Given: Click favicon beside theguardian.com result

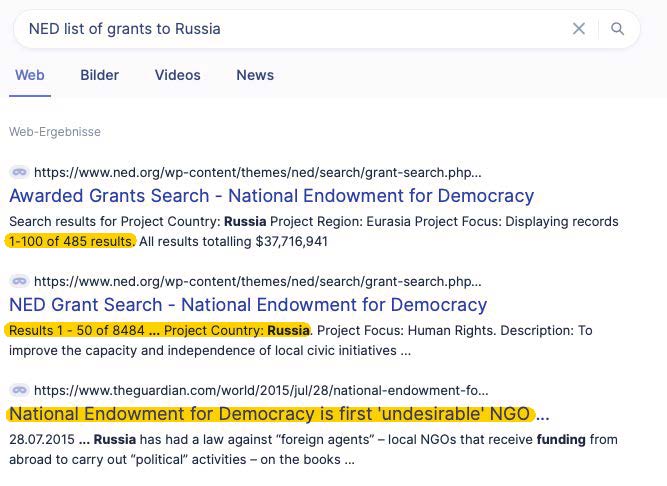Looking at the screenshot, I should [x=18, y=391].
